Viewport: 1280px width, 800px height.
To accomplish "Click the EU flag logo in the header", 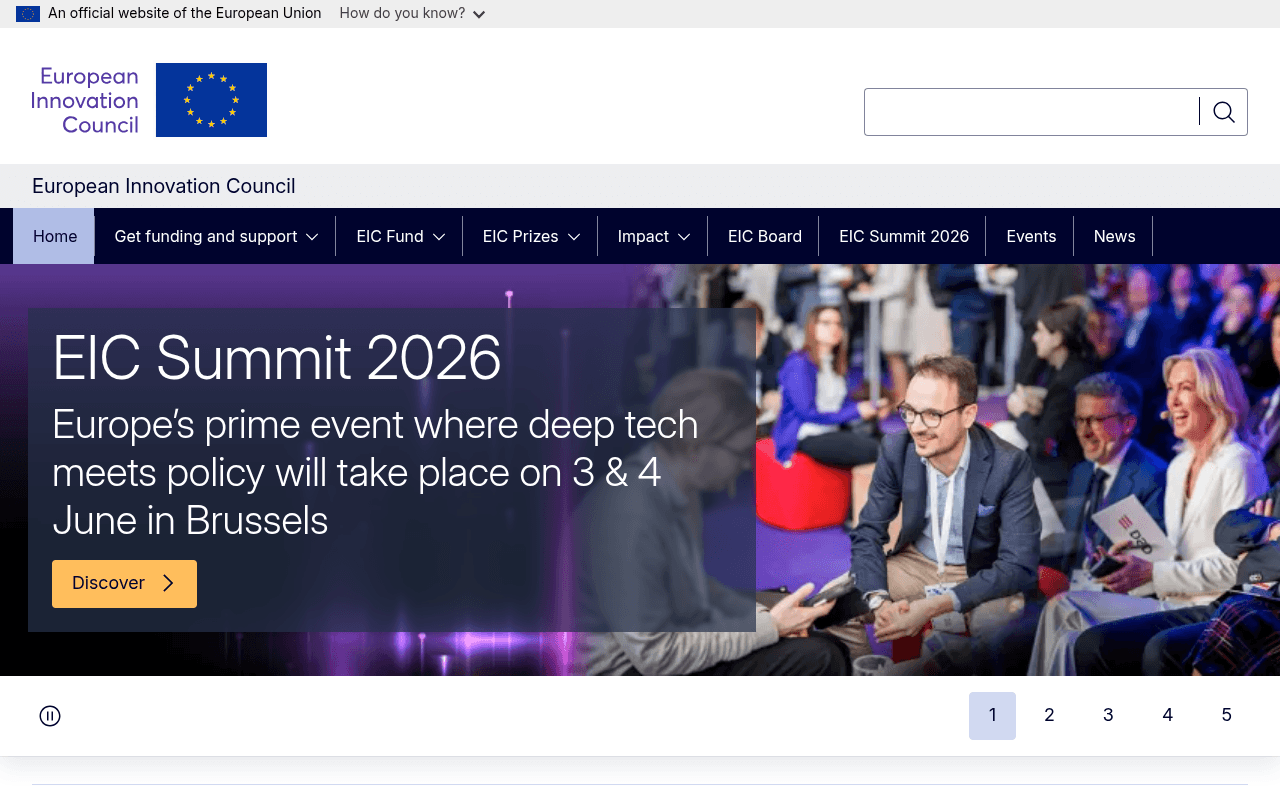I will pos(211,100).
